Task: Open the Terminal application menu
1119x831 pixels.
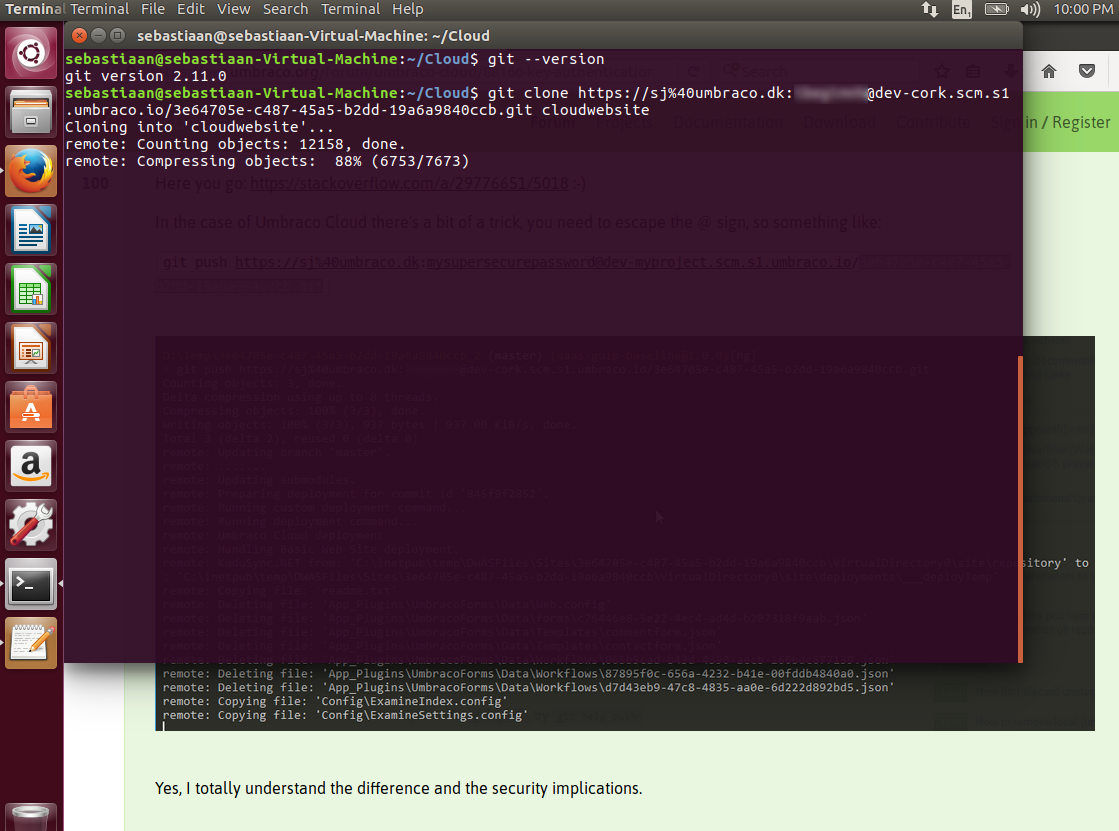Action: click(x=99, y=9)
